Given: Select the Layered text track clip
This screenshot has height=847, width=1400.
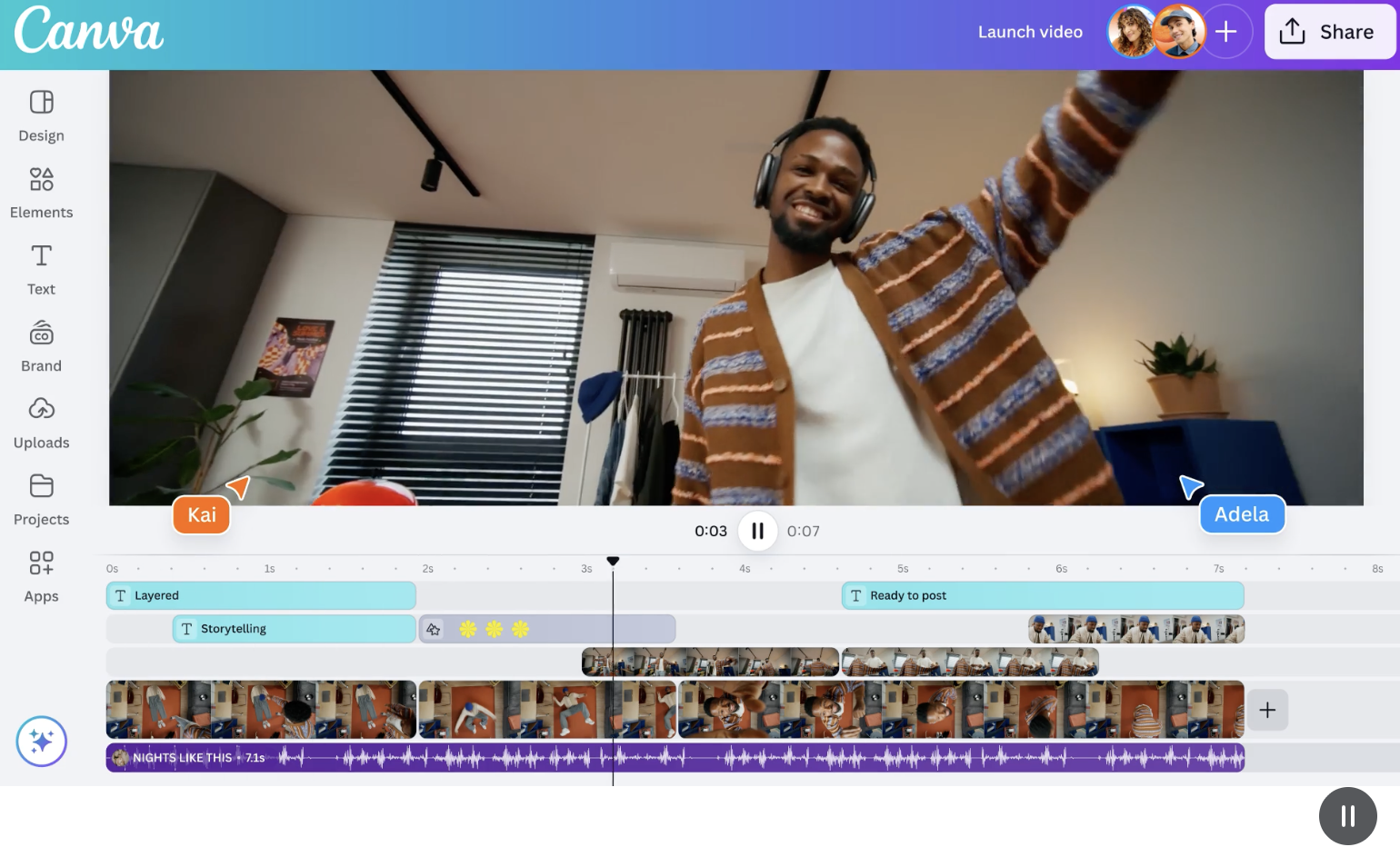Looking at the screenshot, I should pyautogui.click(x=261, y=596).
